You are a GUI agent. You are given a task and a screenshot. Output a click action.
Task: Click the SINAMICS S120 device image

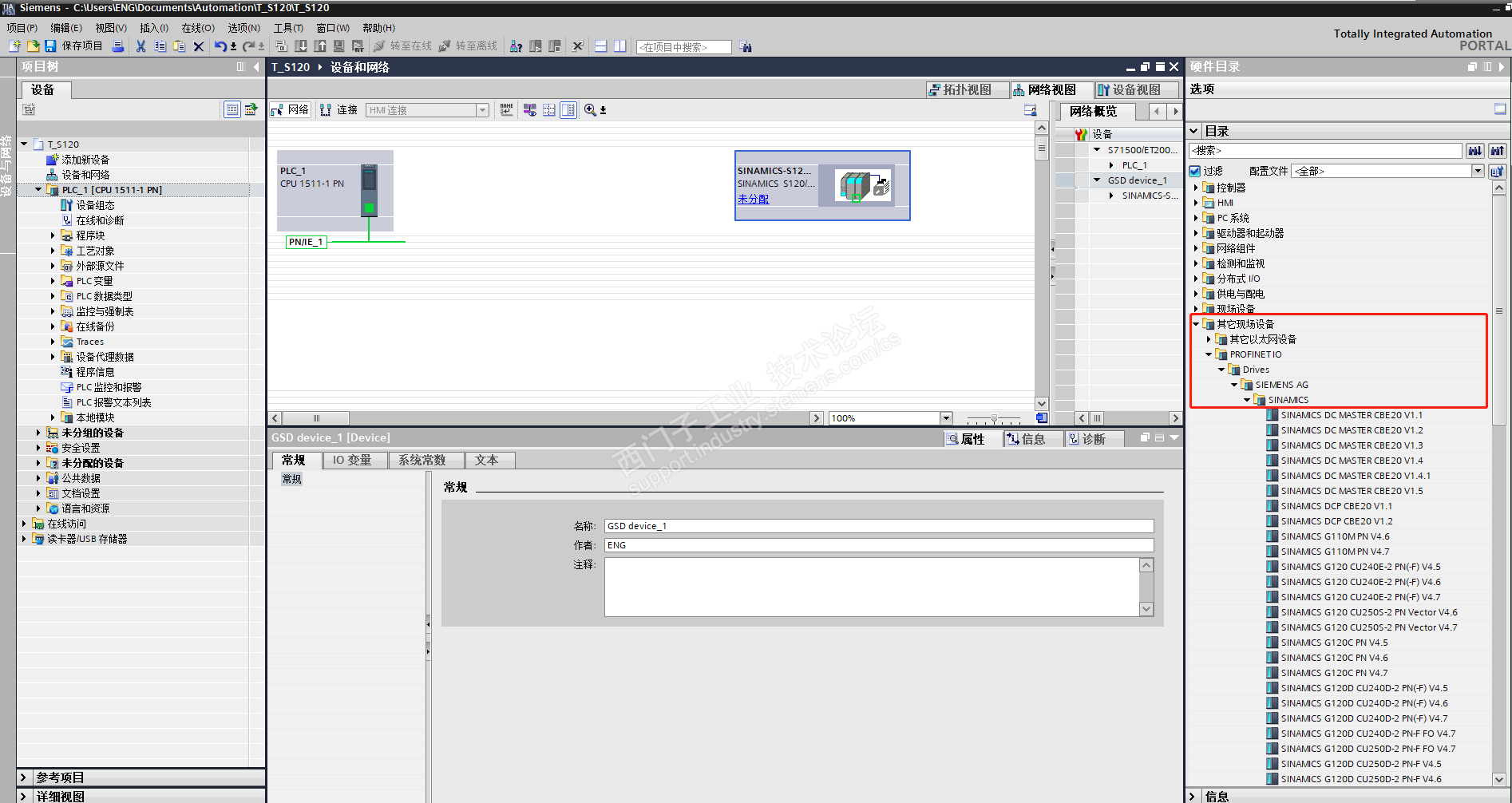pos(864,187)
